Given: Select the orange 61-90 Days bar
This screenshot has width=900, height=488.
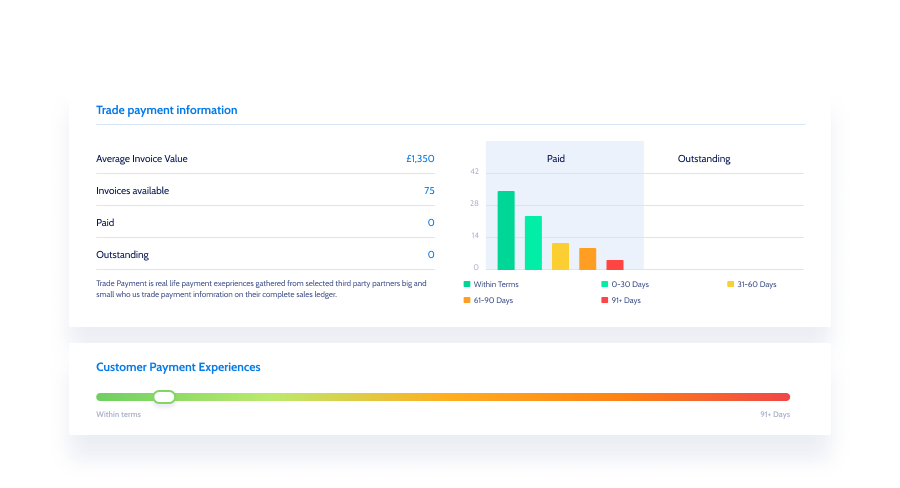Looking at the screenshot, I should pos(587,259).
